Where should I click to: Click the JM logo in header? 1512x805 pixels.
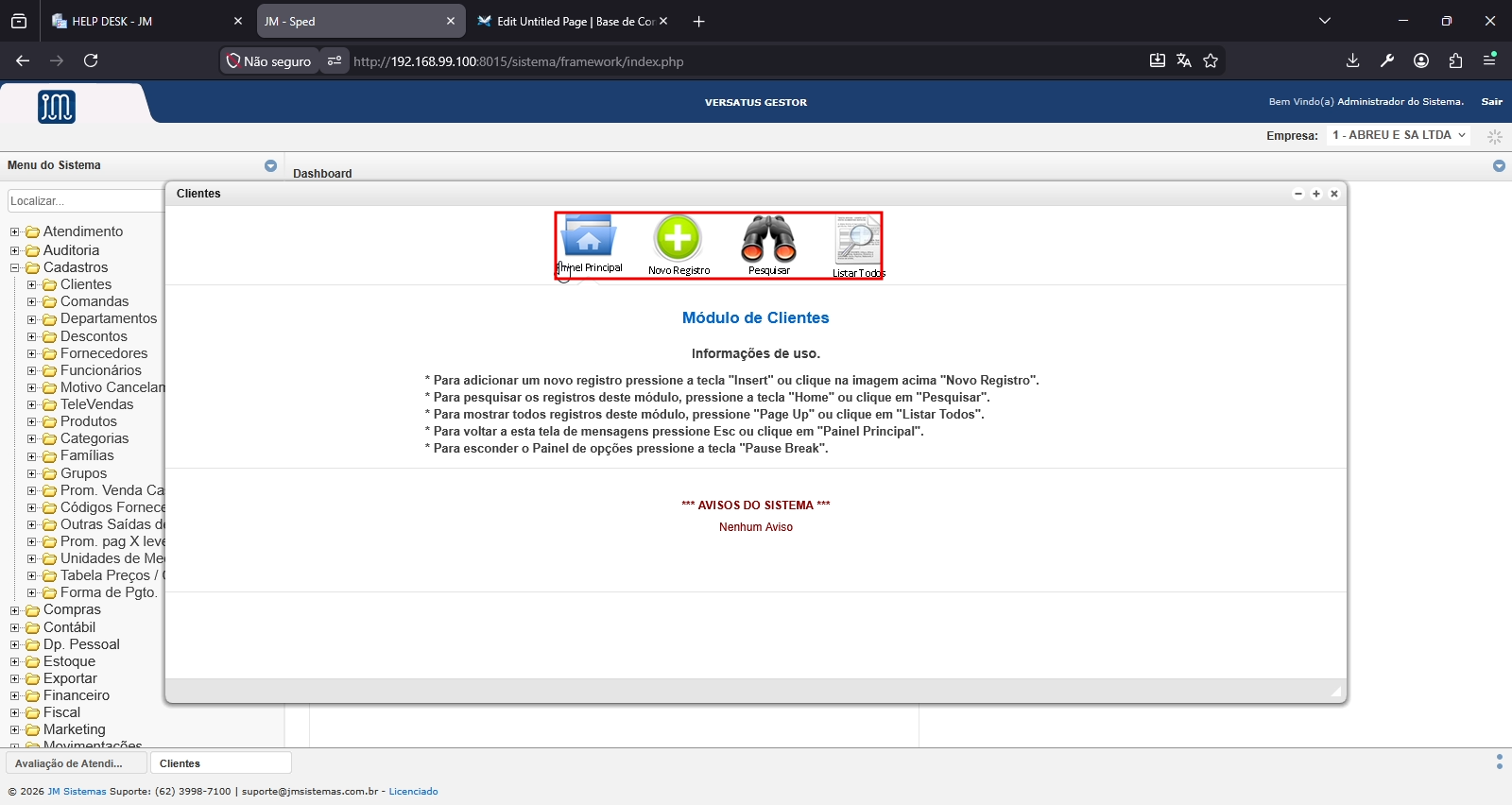[57, 106]
